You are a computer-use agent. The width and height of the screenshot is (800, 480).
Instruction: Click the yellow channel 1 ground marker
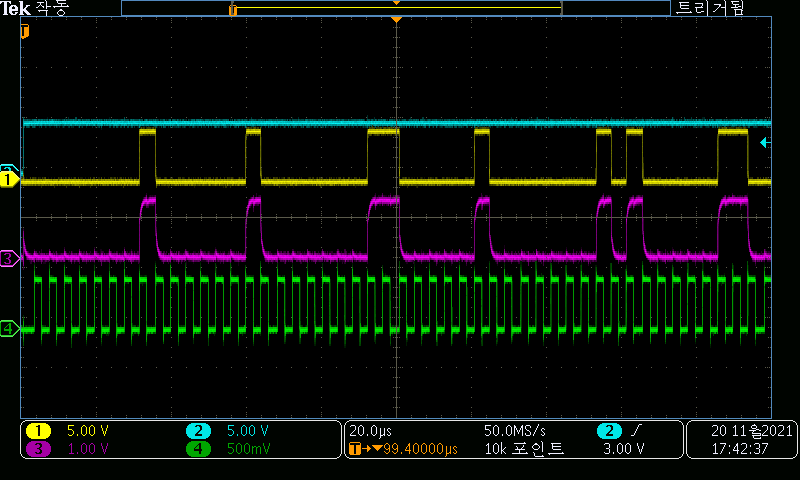(9, 180)
